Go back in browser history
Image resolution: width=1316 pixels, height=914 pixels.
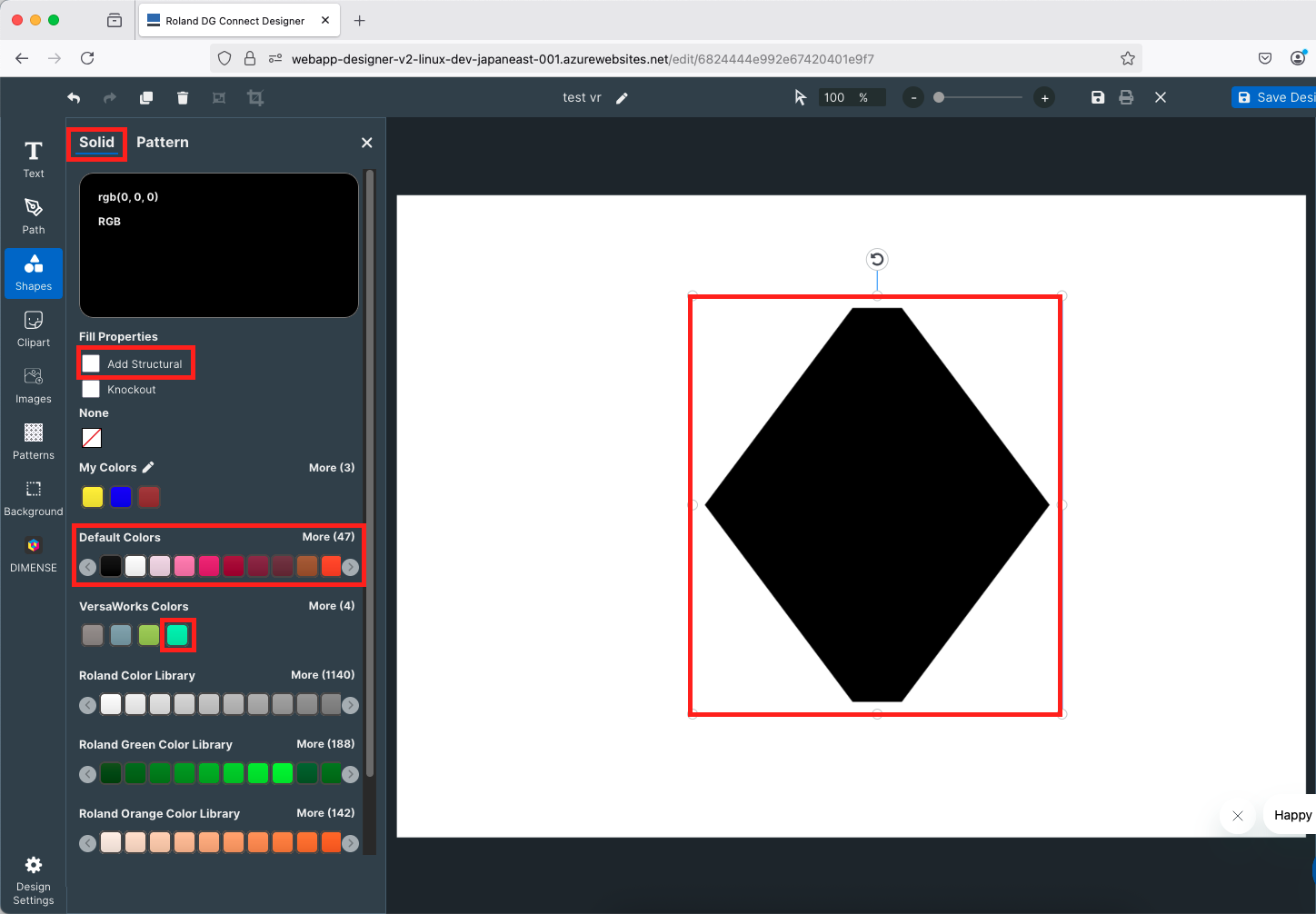[22, 58]
